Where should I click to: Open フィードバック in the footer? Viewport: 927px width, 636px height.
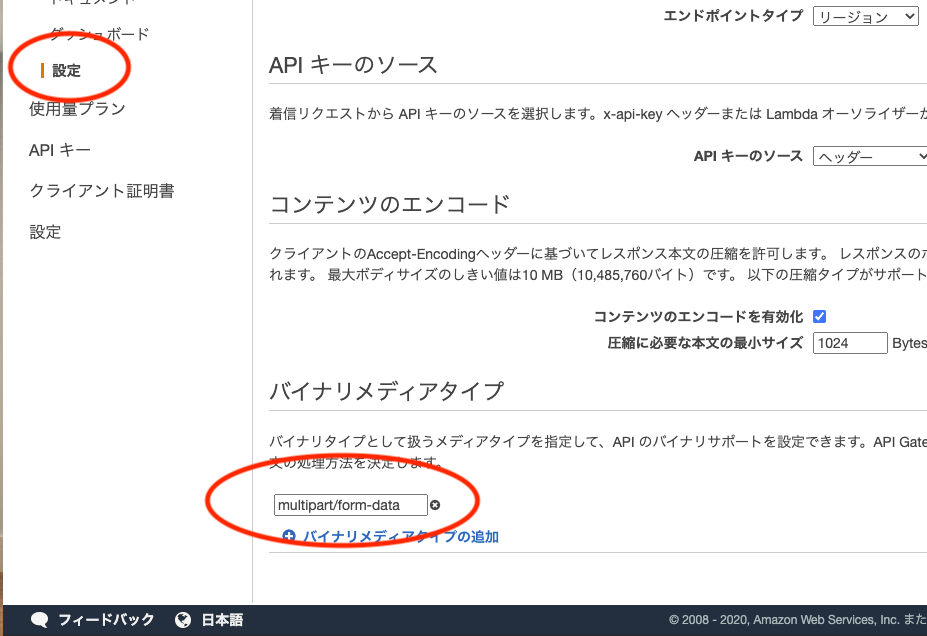pyautogui.click(x=106, y=620)
